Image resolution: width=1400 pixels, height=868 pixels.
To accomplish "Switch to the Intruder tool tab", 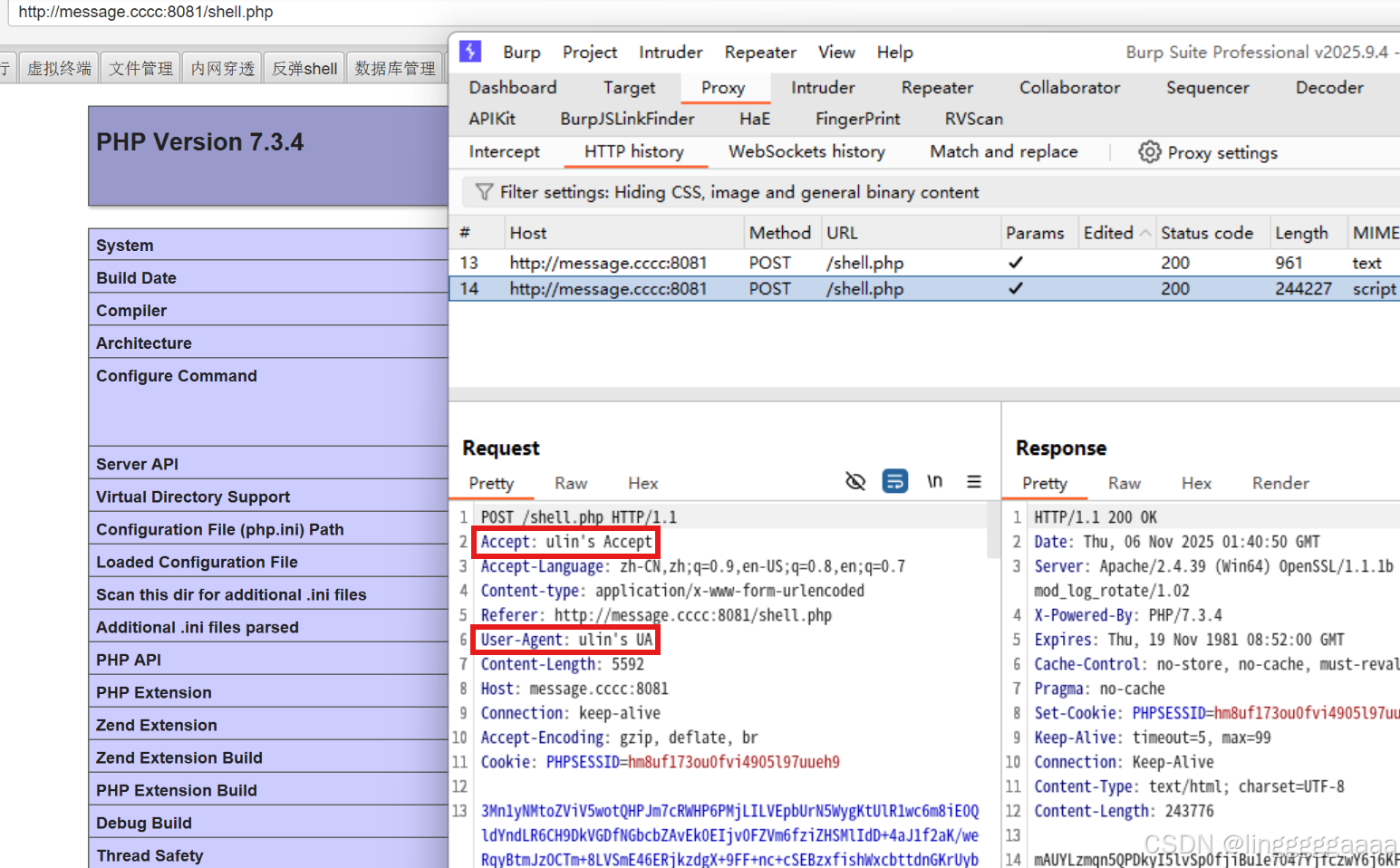I will pyautogui.click(x=823, y=87).
